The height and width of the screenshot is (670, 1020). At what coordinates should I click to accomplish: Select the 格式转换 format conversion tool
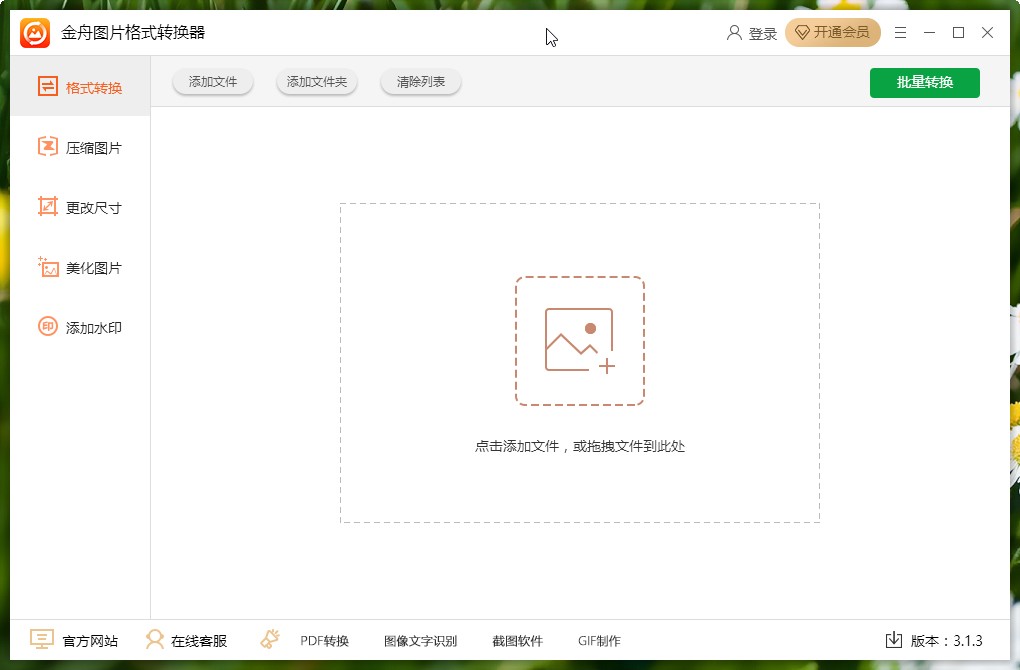tap(80, 86)
